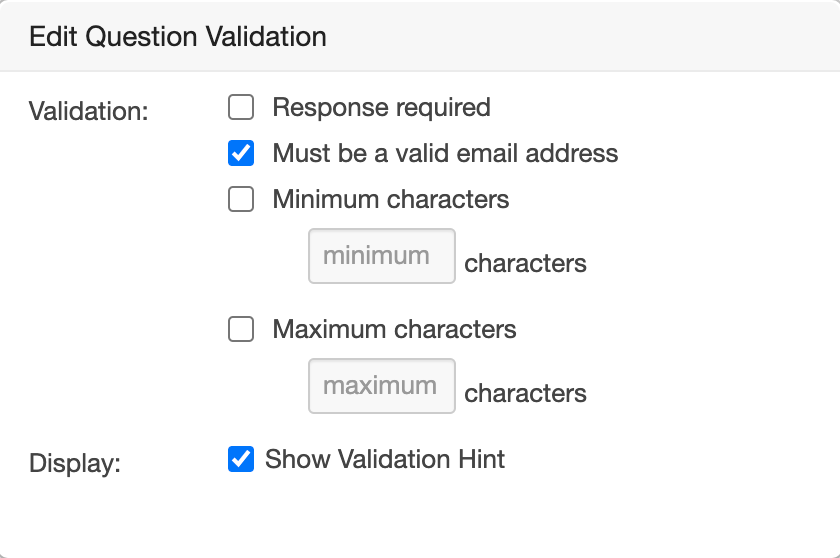Click 'characters' text beside the maximum field
This screenshot has width=840, height=558.
525,394
